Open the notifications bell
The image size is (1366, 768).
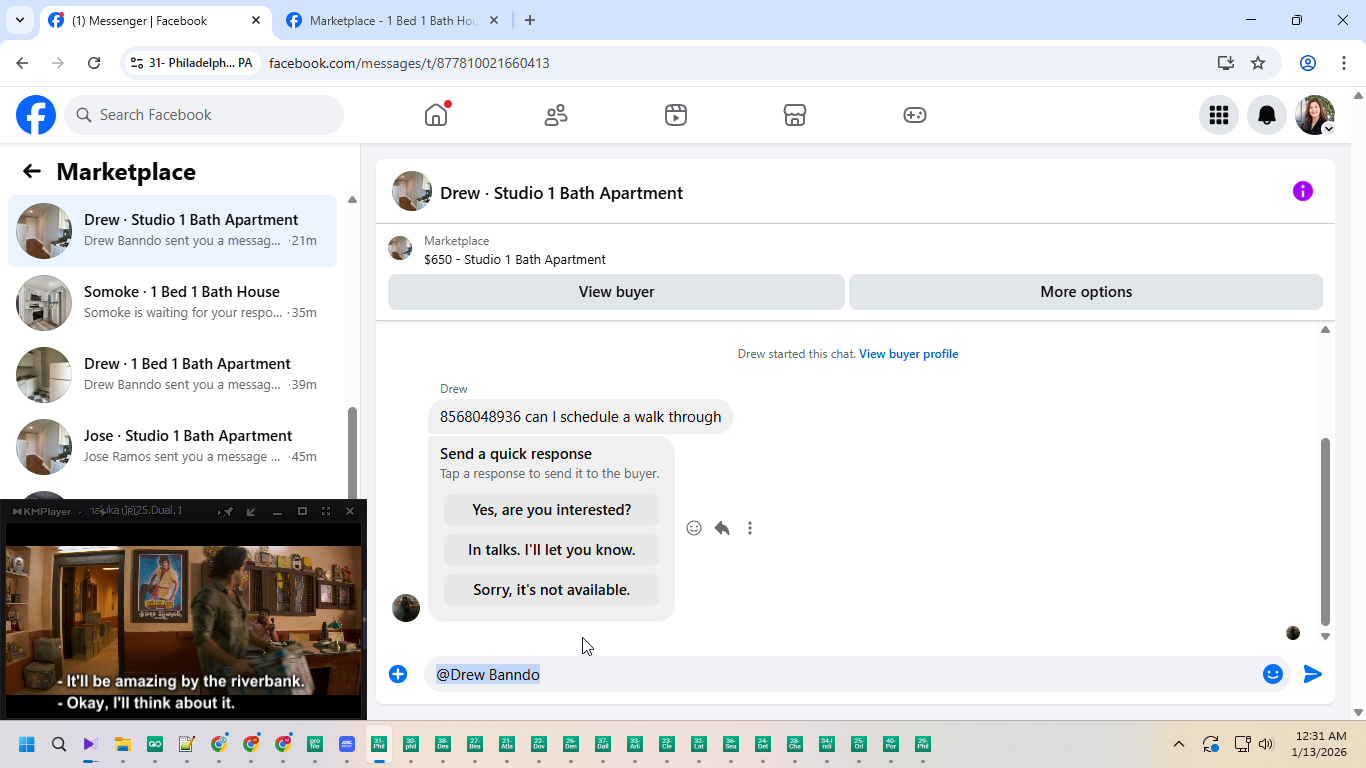(x=1267, y=115)
